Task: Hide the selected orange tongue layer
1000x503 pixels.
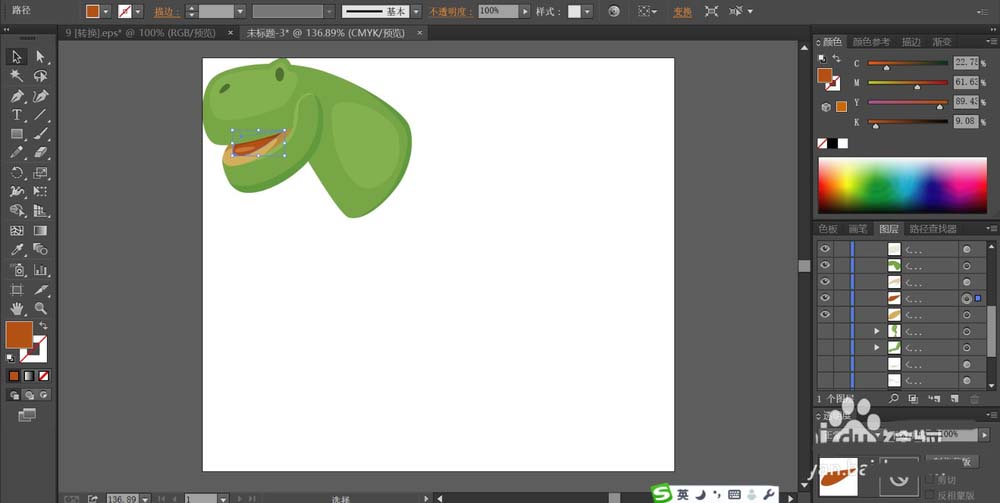Action: coord(825,298)
